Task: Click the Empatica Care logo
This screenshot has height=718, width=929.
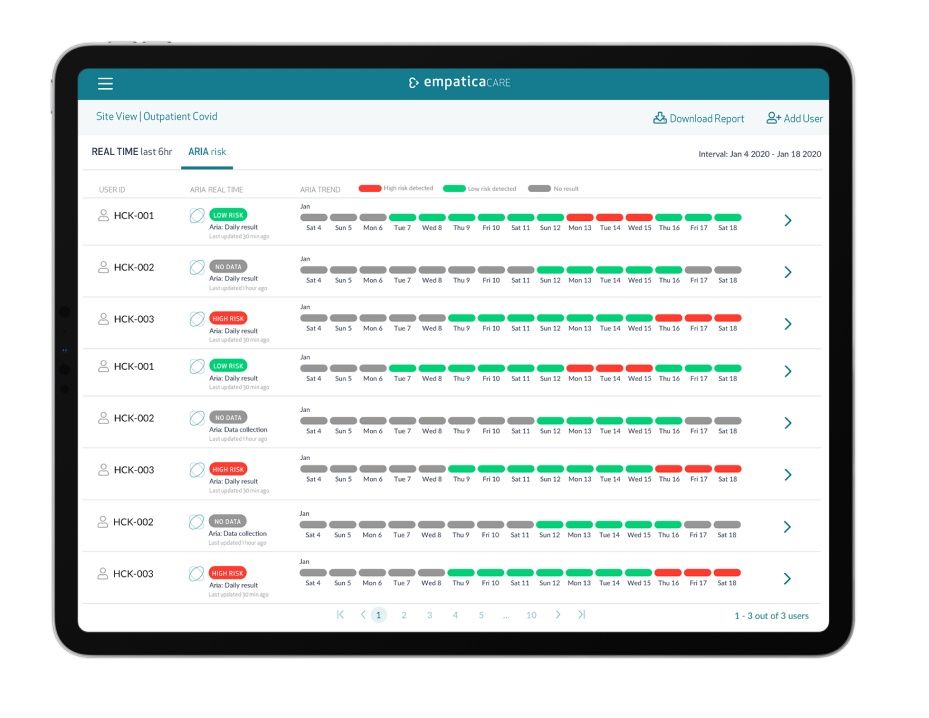Action: coord(459,82)
